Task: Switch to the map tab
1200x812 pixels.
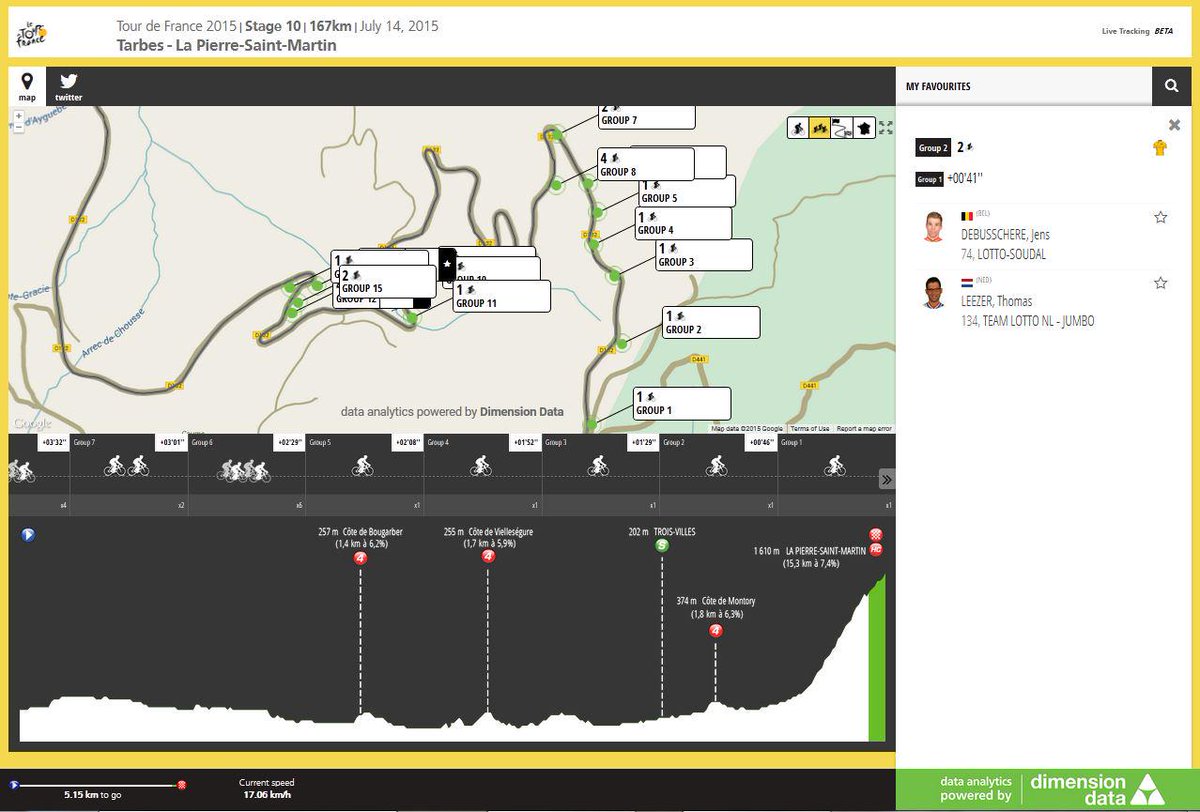Action: [27, 86]
